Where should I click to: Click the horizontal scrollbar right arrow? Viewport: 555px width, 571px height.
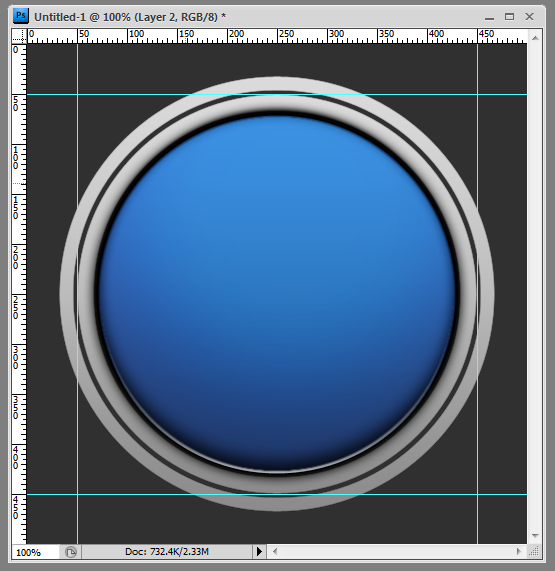coord(519,552)
